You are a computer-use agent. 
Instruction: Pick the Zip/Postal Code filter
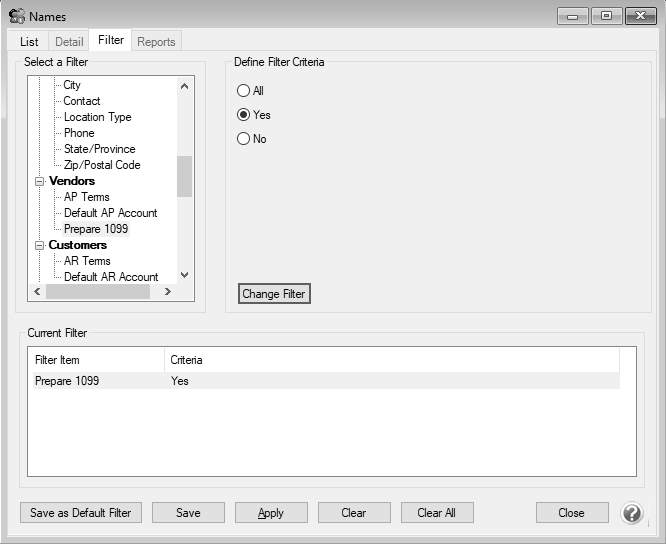click(102, 165)
